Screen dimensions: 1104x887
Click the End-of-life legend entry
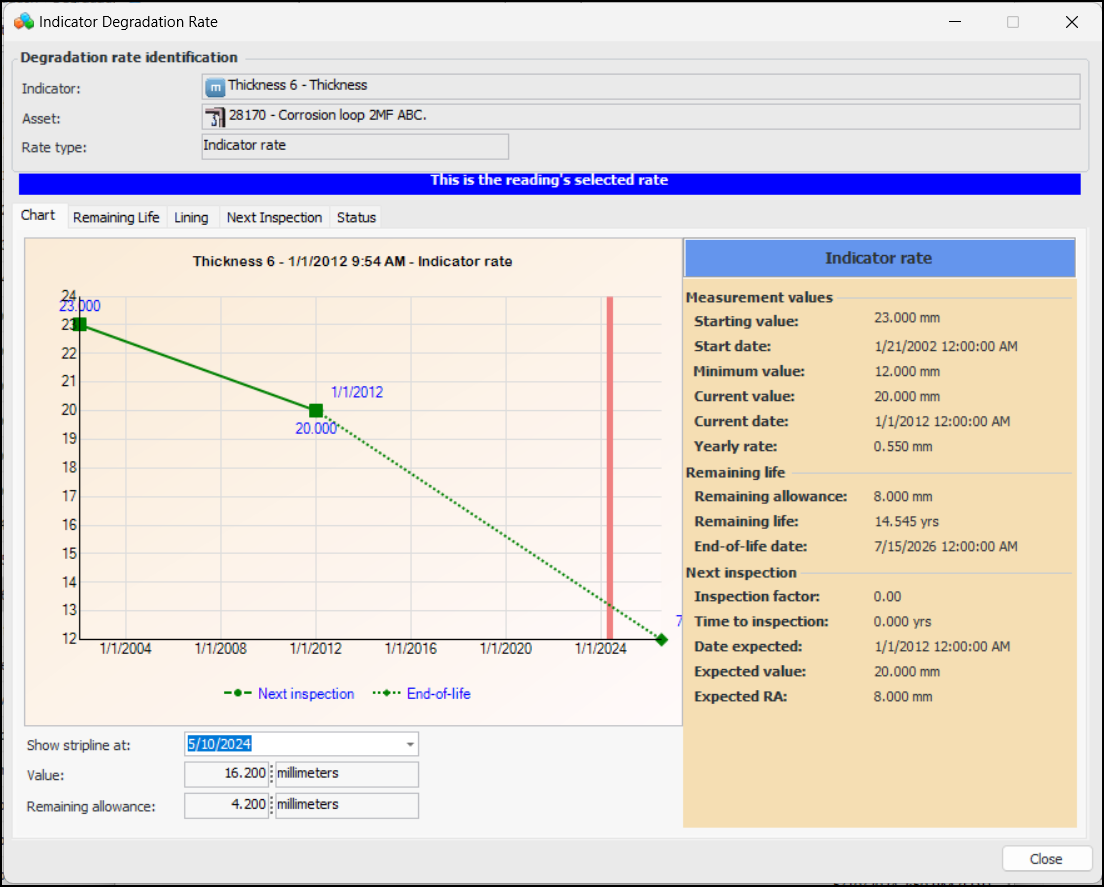(x=422, y=694)
